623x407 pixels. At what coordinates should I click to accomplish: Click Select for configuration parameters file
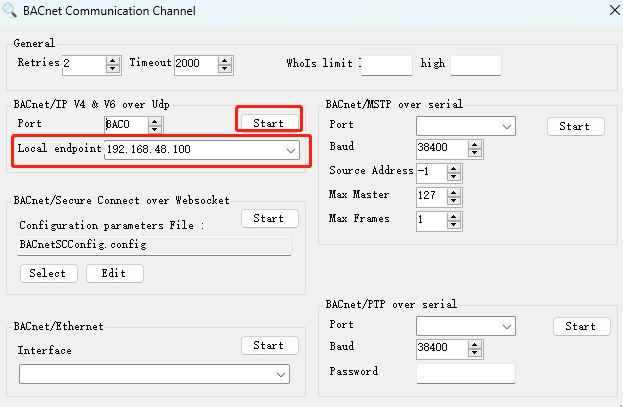(x=48, y=273)
